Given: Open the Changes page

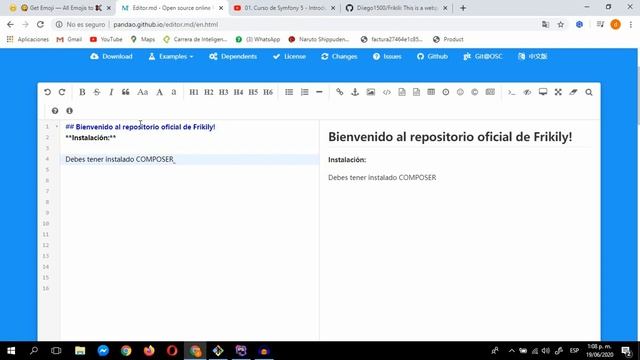Looking at the screenshot, I should point(339,56).
